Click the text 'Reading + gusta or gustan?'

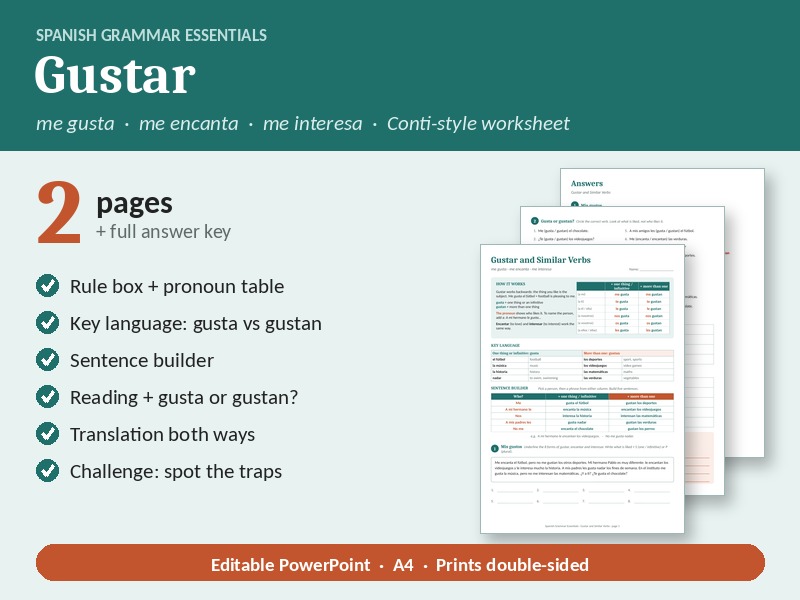pos(184,397)
